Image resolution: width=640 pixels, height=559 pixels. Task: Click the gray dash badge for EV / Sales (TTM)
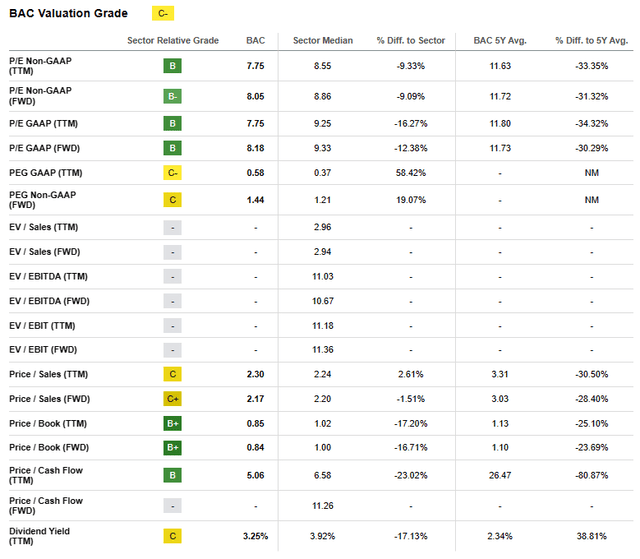point(174,226)
